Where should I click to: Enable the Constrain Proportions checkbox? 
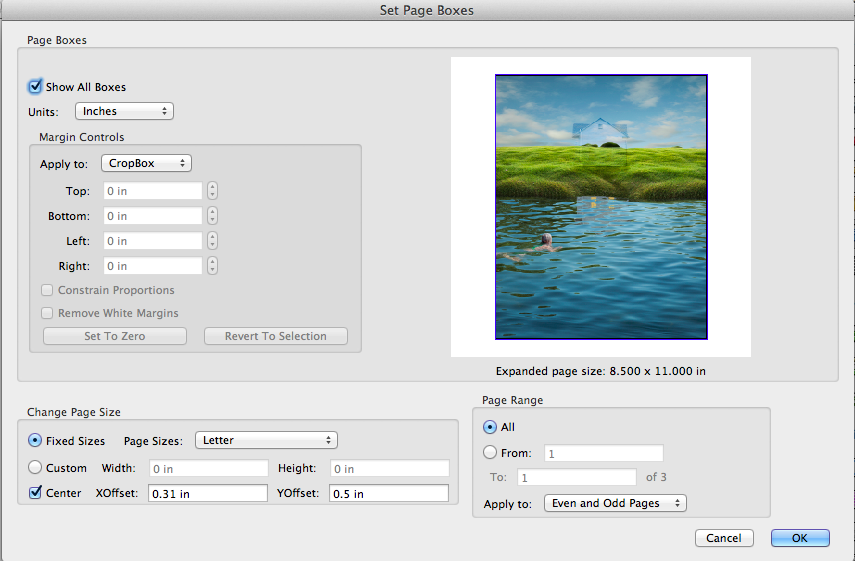click(x=47, y=290)
